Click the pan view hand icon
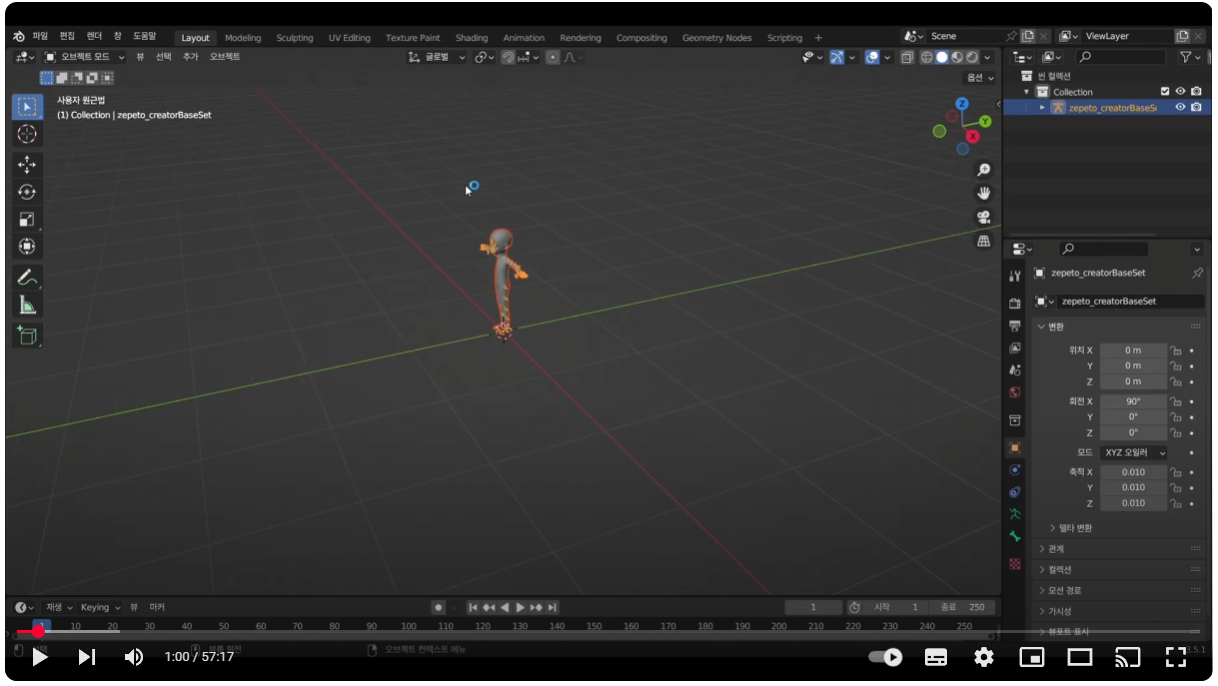Screen dimensions: 1218x686 click(x=984, y=193)
